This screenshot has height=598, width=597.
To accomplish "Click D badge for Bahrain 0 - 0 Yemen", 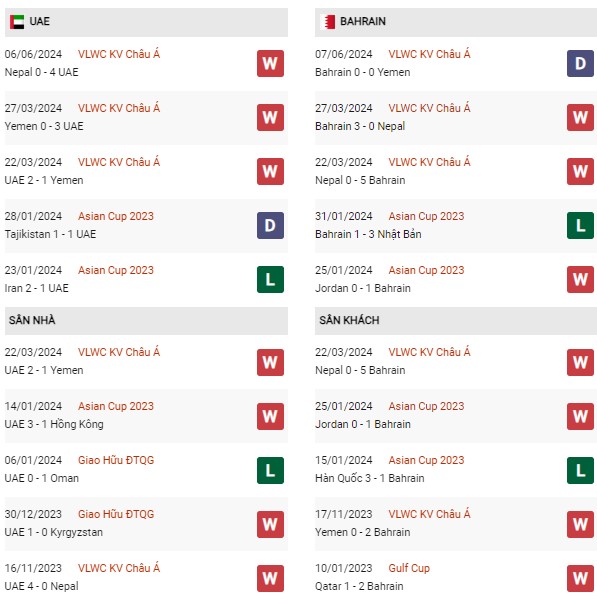I will (x=580, y=63).
